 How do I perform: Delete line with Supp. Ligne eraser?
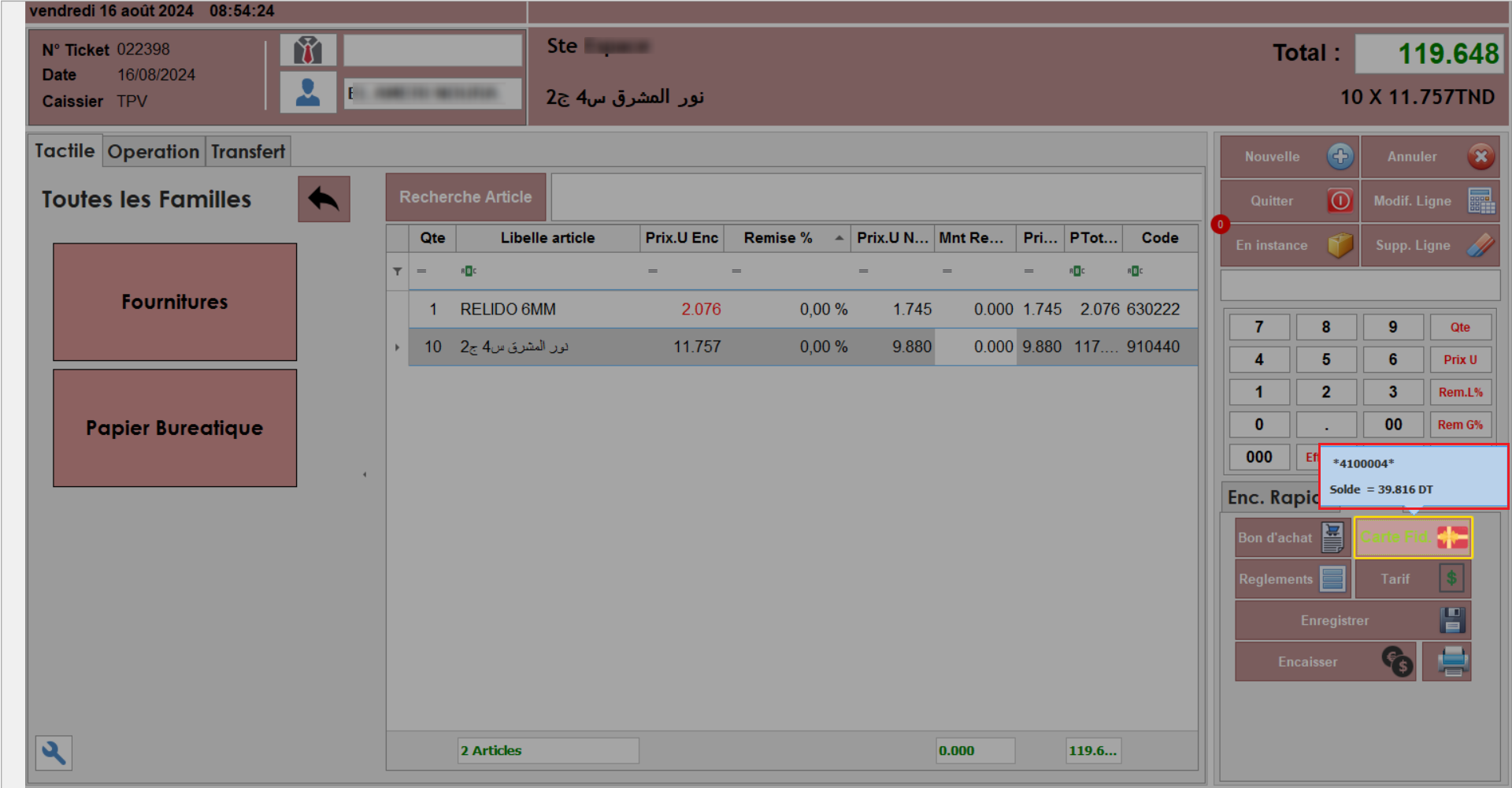[1429, 245]
